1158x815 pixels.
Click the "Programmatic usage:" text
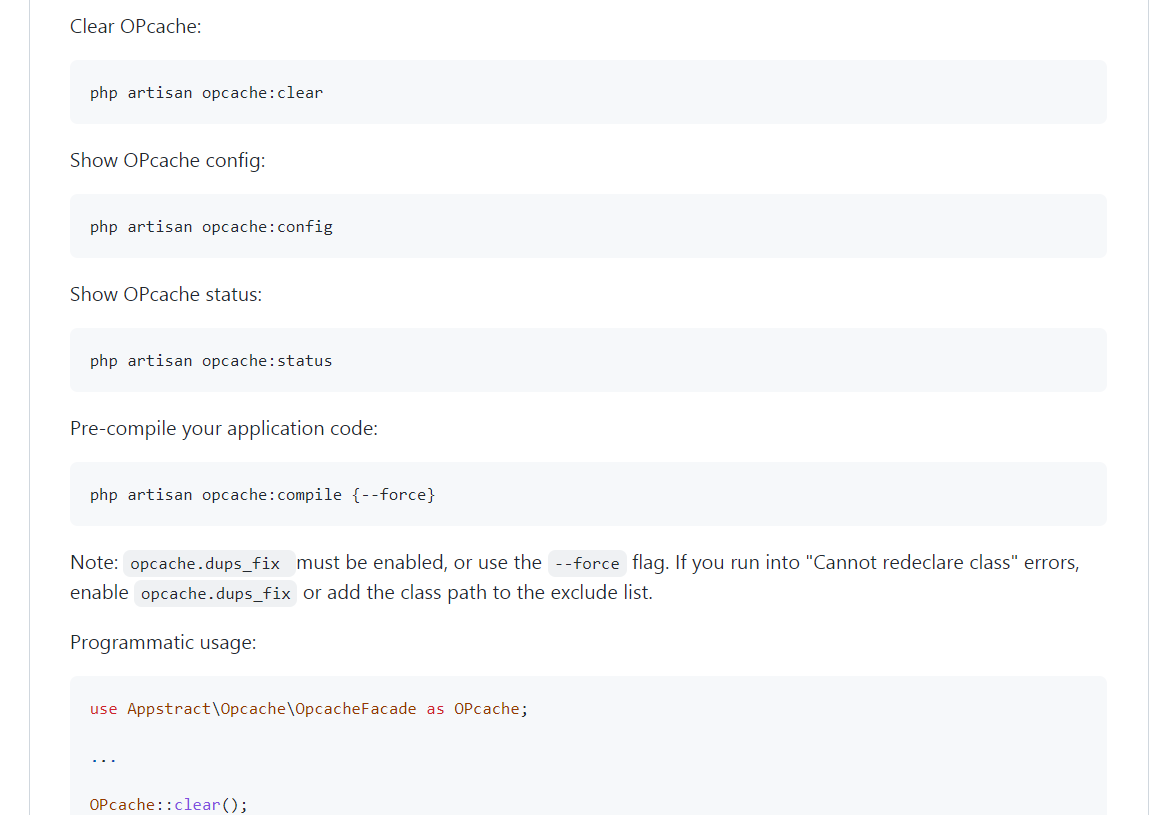point(163,642)
